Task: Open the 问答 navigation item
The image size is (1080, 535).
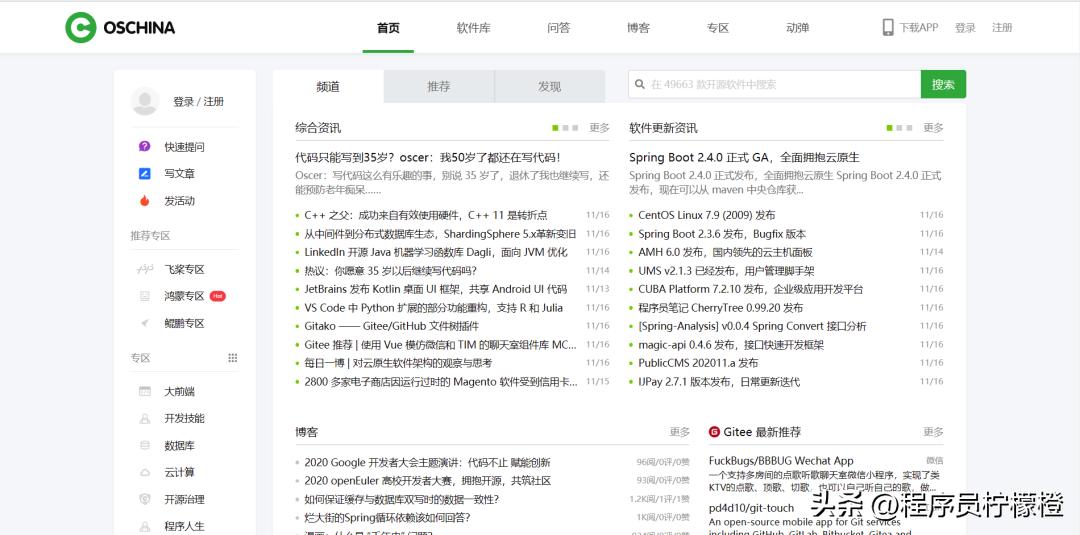Action: pyautogui.click(x=559, y=28)
